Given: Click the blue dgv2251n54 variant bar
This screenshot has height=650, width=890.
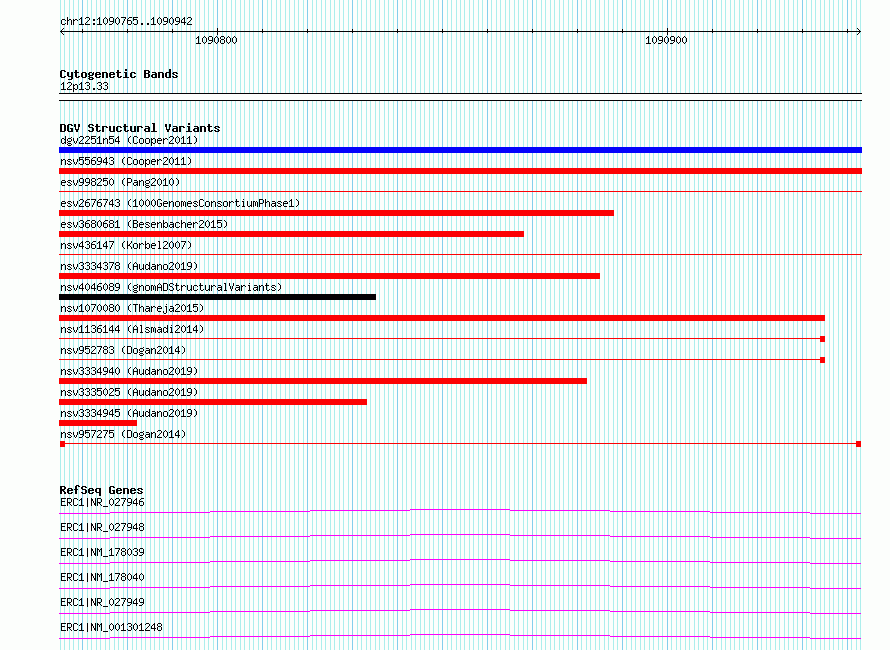Looking at the screenshot, I should (x=460, y=150).
